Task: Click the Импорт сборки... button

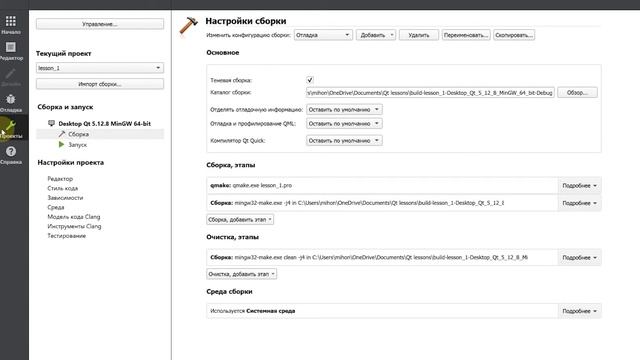Action: click(100, 84)
